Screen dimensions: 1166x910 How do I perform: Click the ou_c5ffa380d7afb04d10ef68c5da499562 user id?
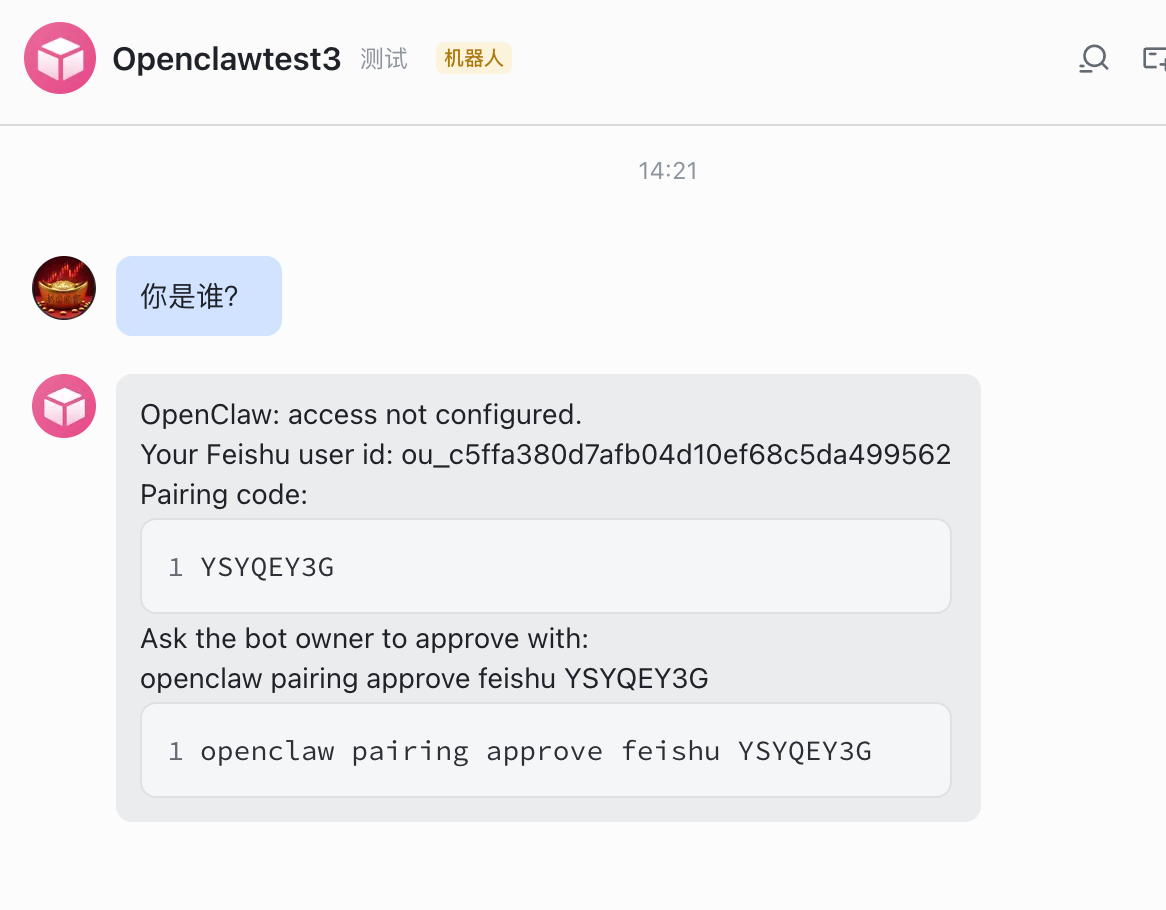pos(676,455)
